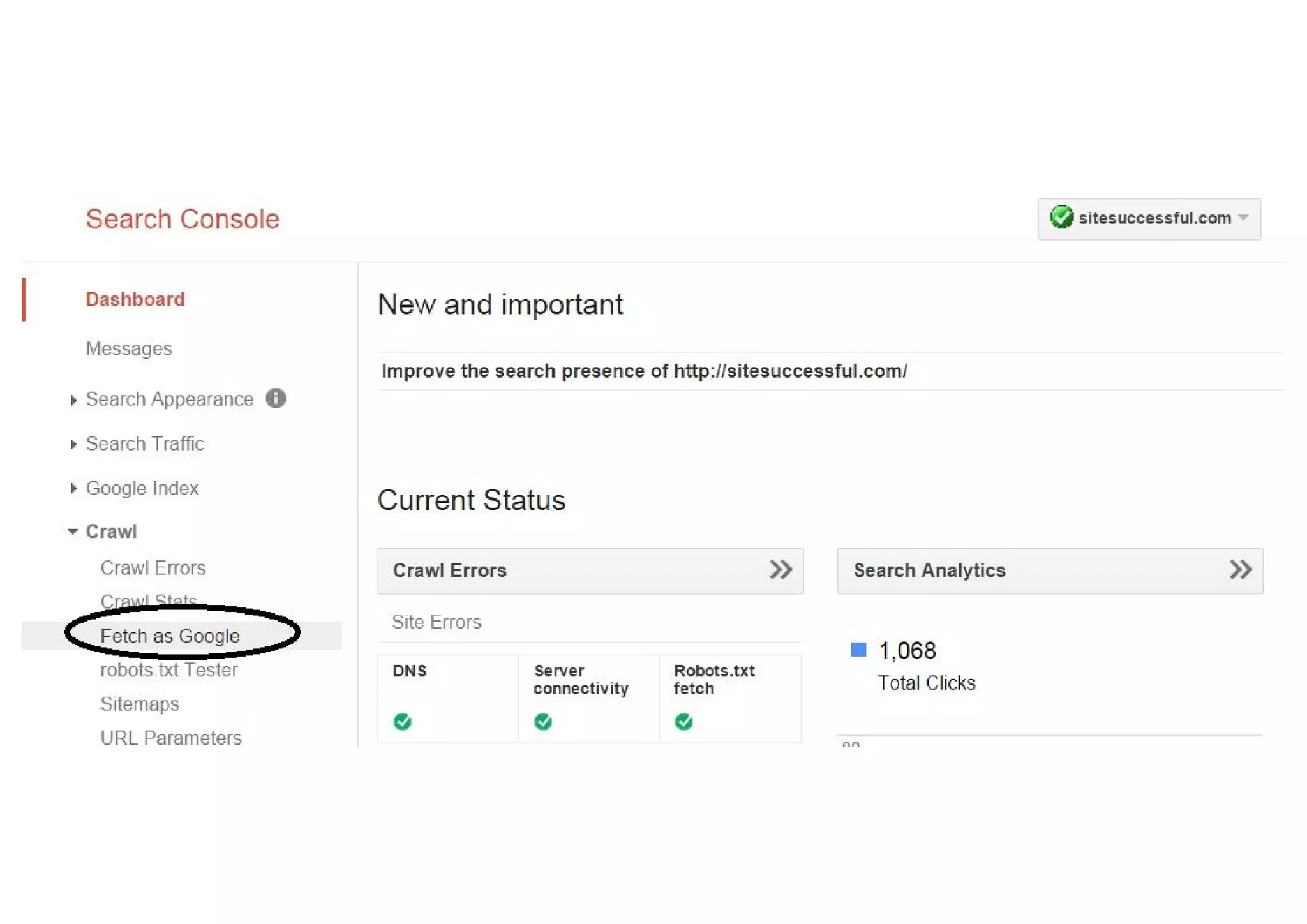
Task: Click the info icon beside Search Appearance
Action: (276, 399)
